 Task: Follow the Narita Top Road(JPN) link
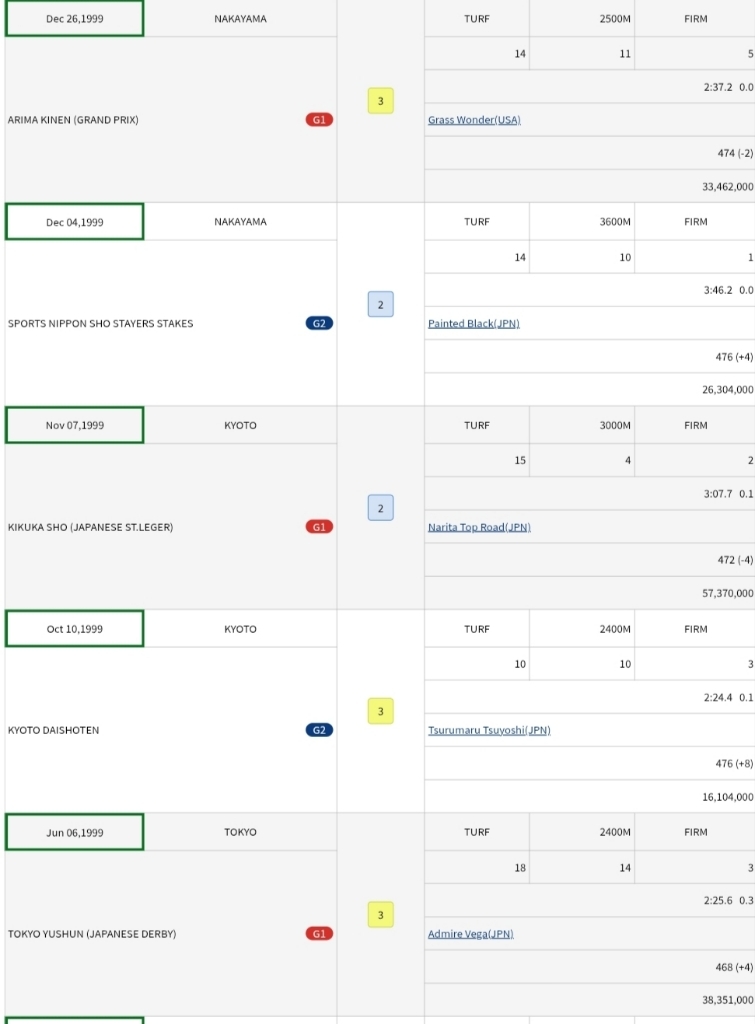479,527
